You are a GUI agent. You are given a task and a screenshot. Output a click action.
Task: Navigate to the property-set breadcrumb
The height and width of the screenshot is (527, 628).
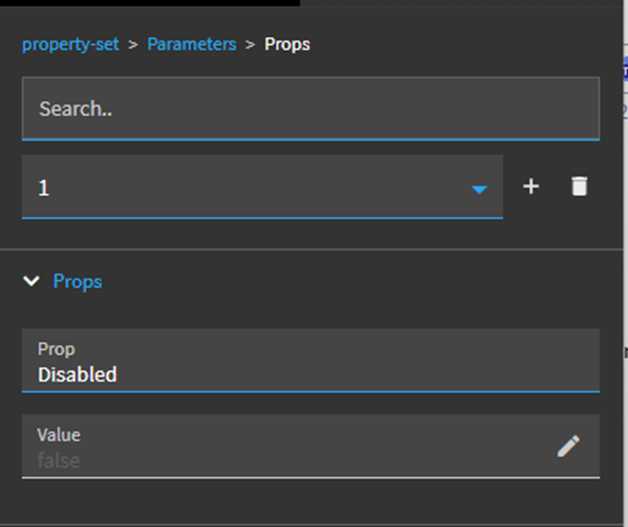point(70,44)
